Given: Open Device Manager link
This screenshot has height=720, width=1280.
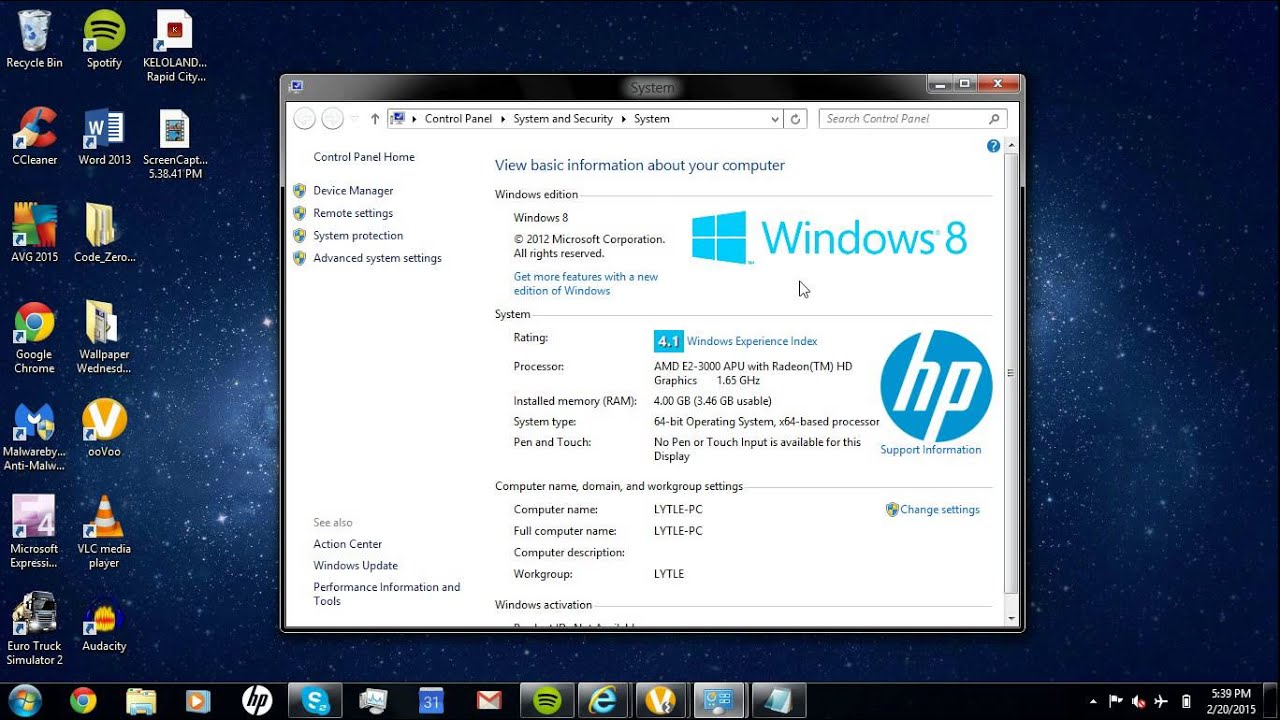Looking at the screenshot, I should coord(353,191).
